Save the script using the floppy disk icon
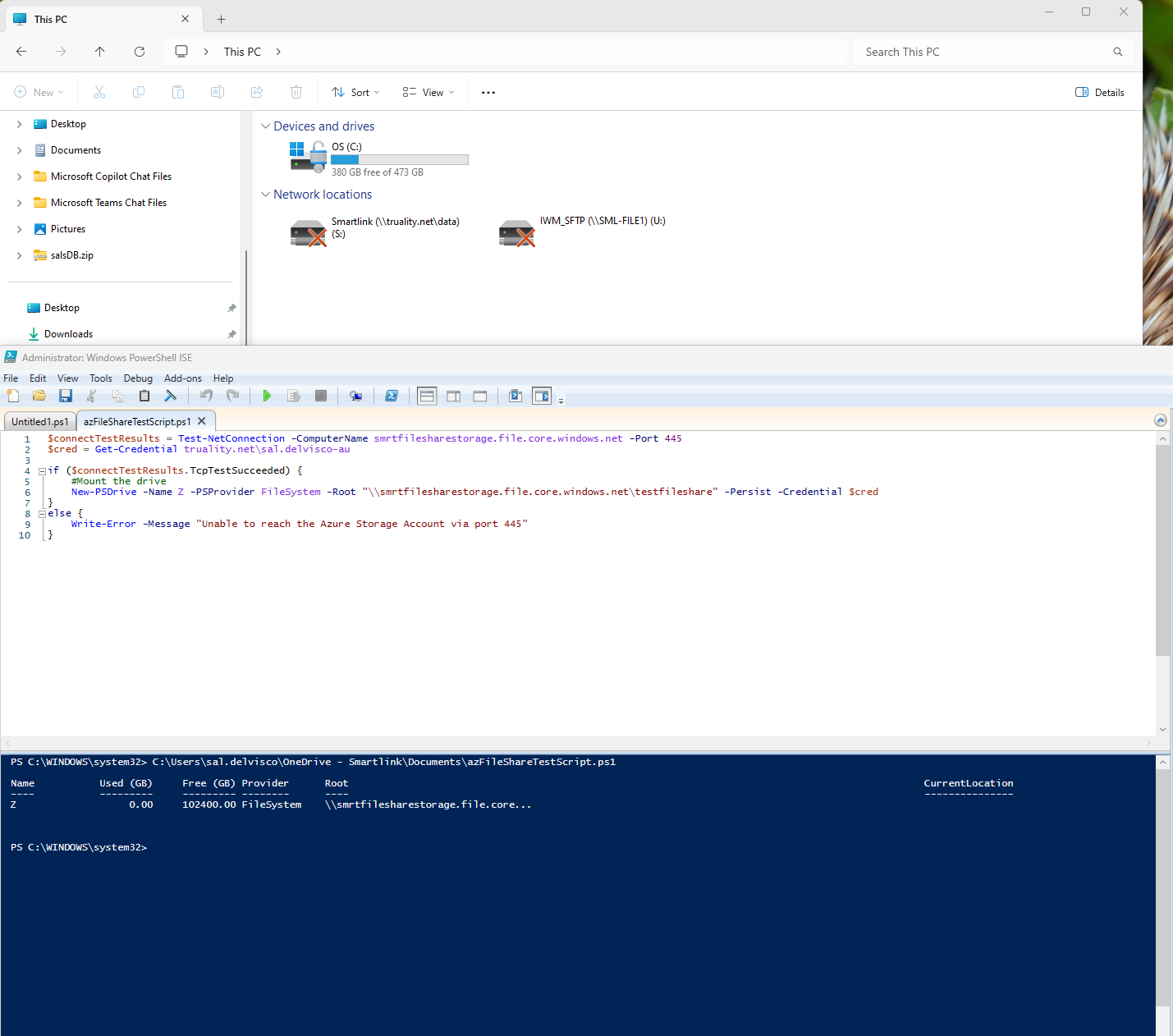 pyautogui.click(x=66, y=396)
